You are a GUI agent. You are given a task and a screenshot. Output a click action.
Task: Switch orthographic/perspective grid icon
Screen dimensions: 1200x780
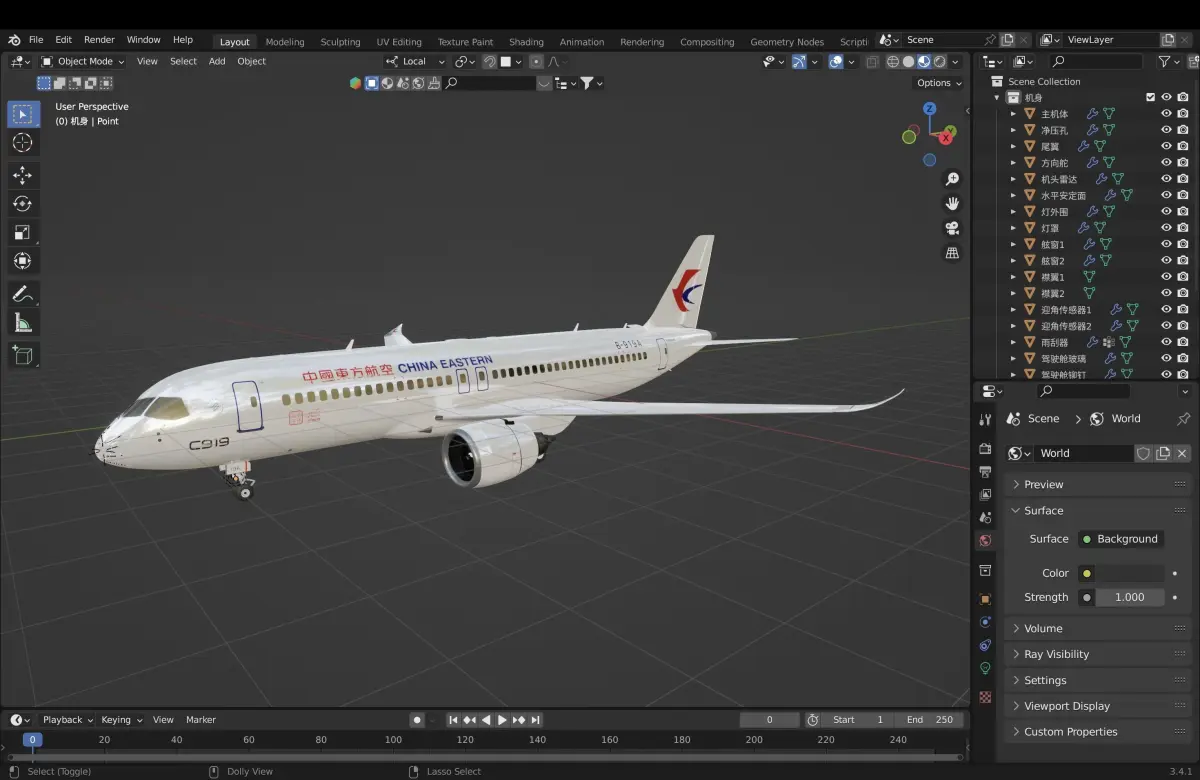click(x=952, y=253)
